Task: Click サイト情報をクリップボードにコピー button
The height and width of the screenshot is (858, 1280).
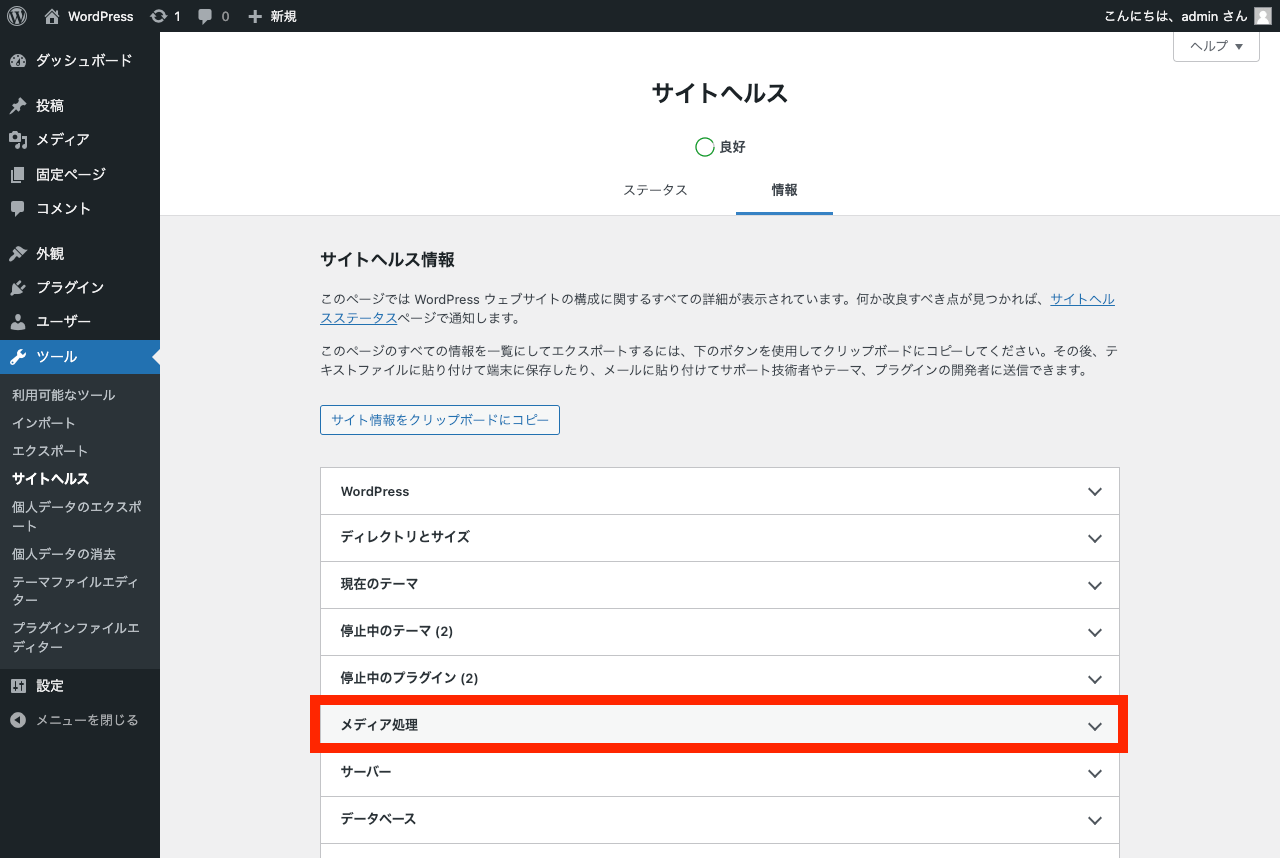Action: (x=440, y=420)
